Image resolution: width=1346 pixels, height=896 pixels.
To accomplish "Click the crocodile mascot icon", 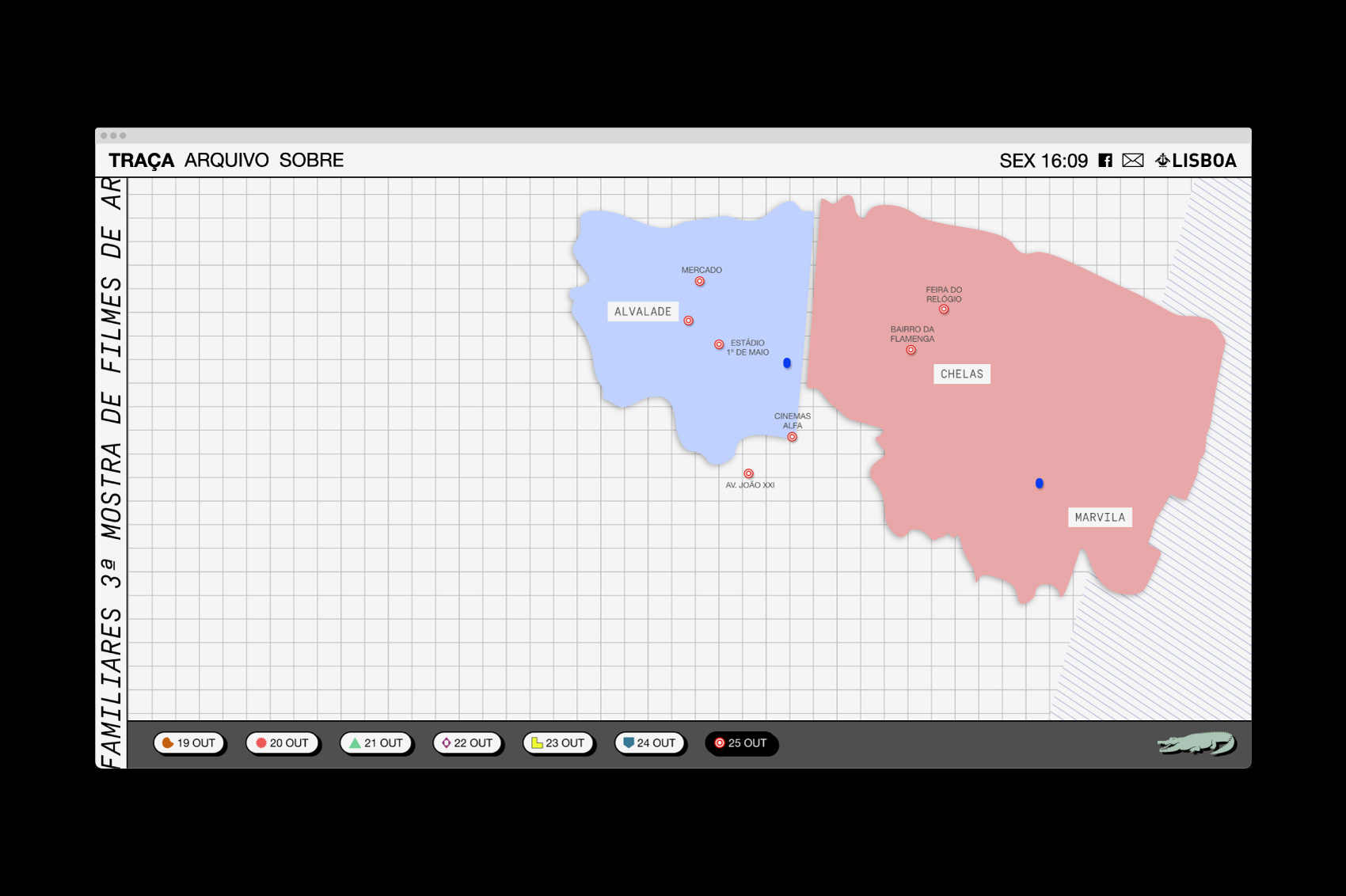I will click(x=1196, y=744).
